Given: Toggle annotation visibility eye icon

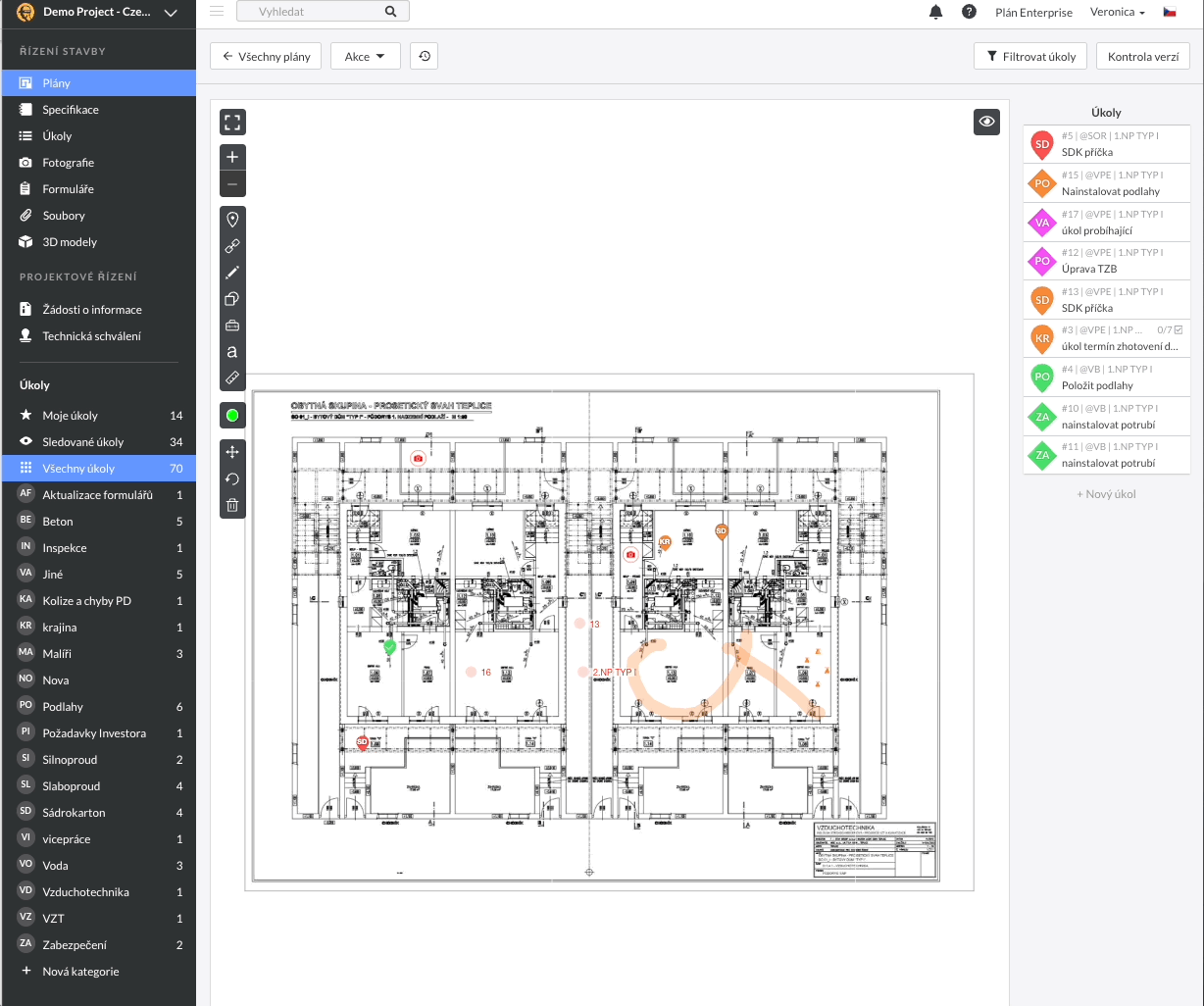Looking at the screenshot, I should tap(986, 122).
